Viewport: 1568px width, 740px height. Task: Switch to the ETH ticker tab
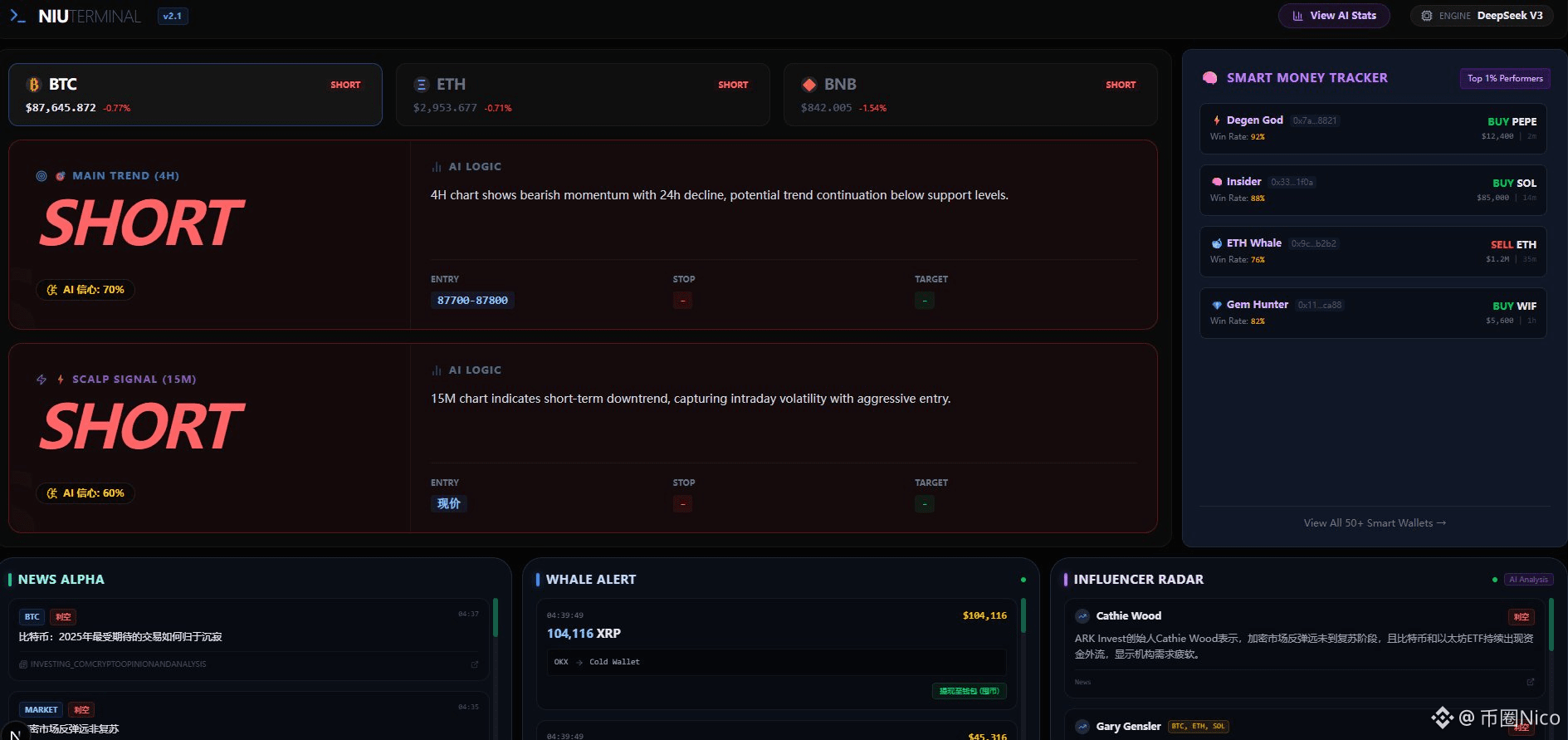tap(582, 95)
